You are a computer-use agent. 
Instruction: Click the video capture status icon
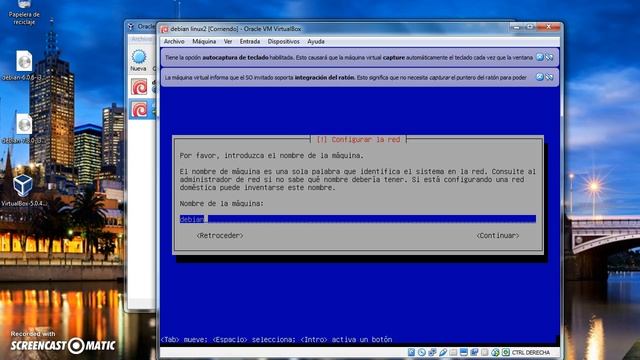(474, 352)
